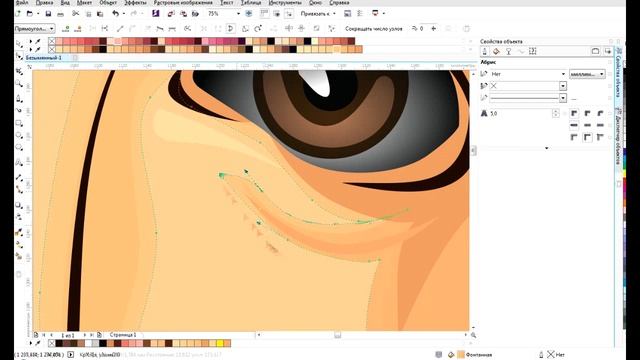
Task: Open the Привязать к snap dropdown
Action: (318, 13)
